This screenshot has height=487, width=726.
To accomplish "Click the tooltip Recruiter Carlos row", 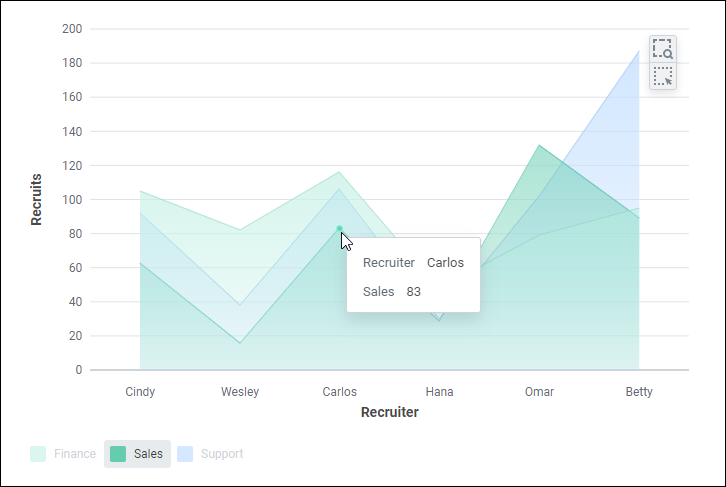I will (x=413, y=262).
